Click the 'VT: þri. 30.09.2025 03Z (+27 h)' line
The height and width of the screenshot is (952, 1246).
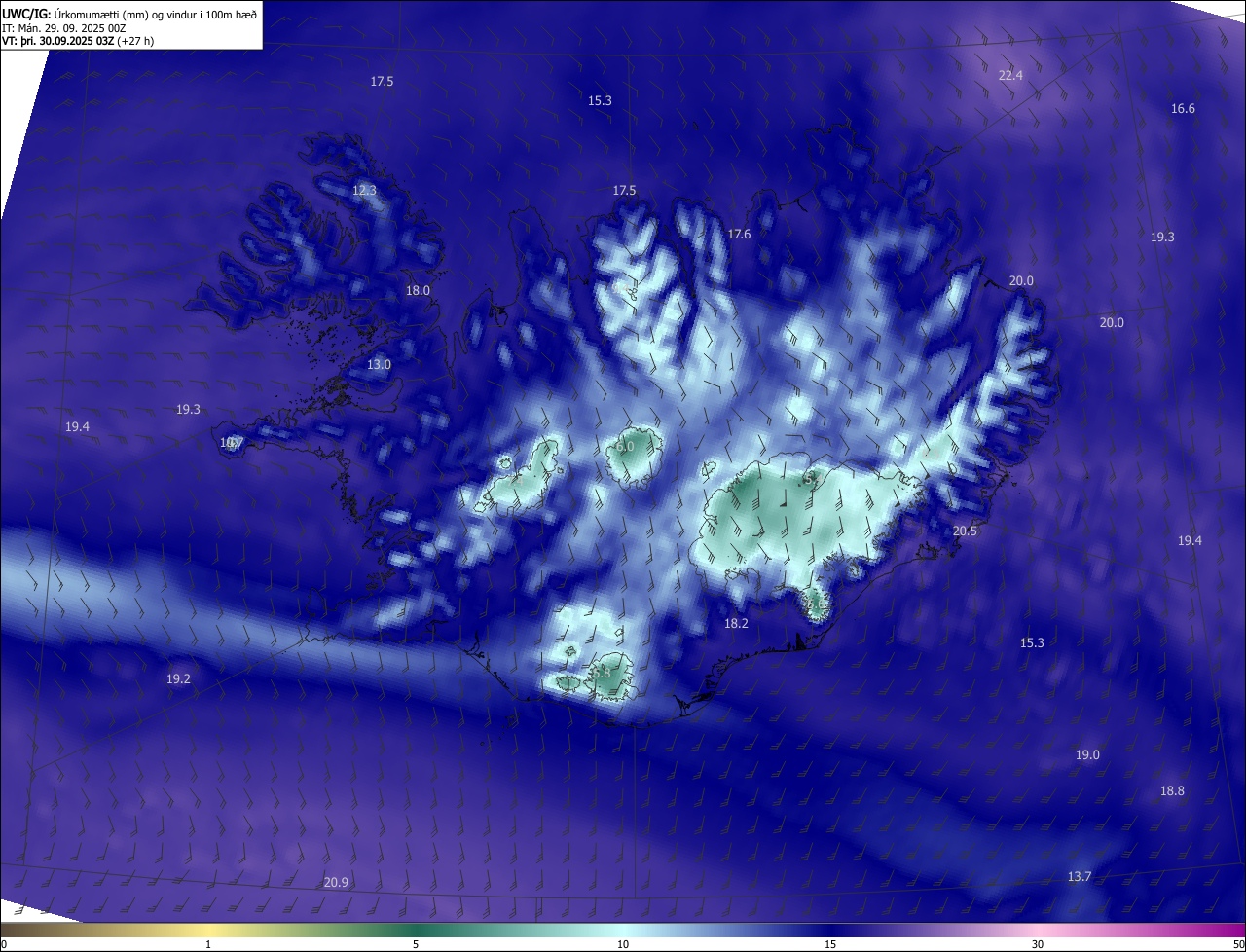coord(78,41)
